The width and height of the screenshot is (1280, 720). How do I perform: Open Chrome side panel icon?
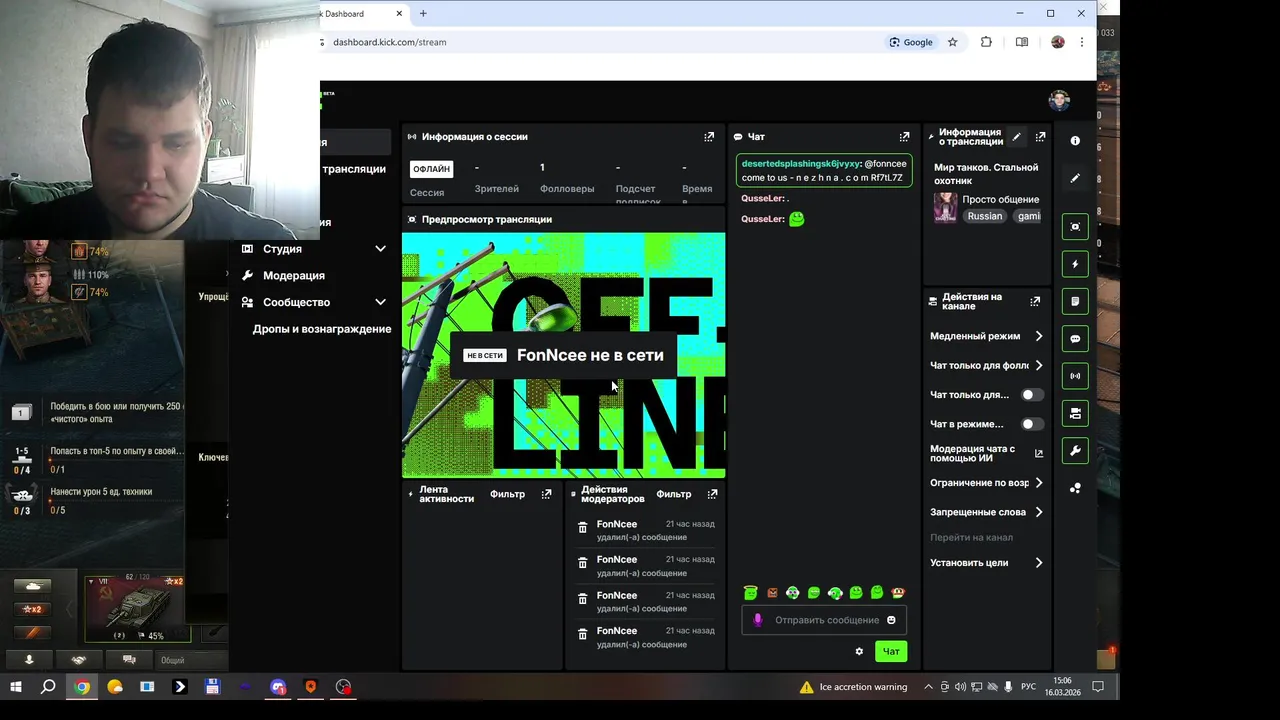pyautogui.click(x=1021, y=42)
